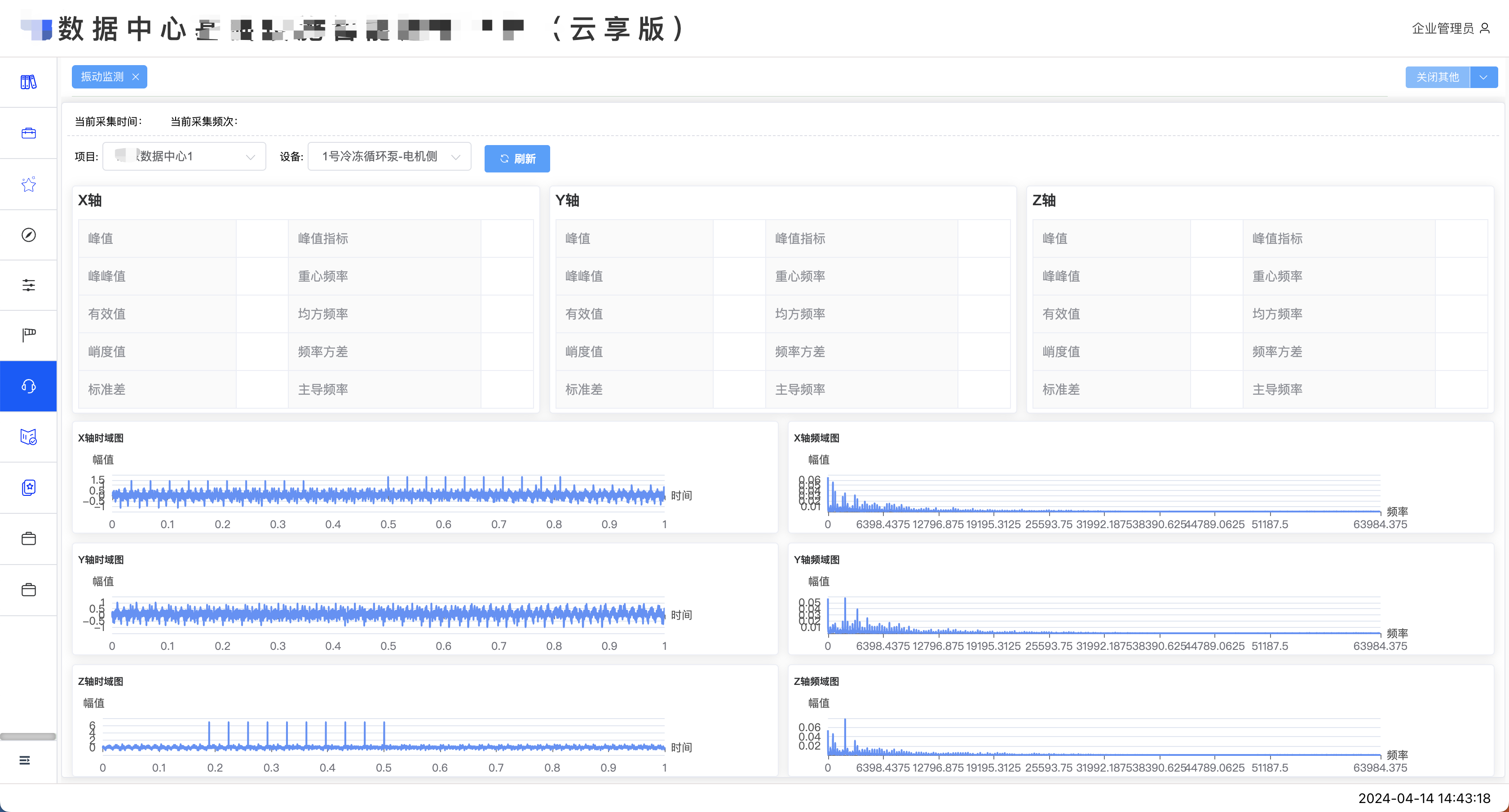
Task: Click the X轴 panel heading
Action: [x=90, y=200]
